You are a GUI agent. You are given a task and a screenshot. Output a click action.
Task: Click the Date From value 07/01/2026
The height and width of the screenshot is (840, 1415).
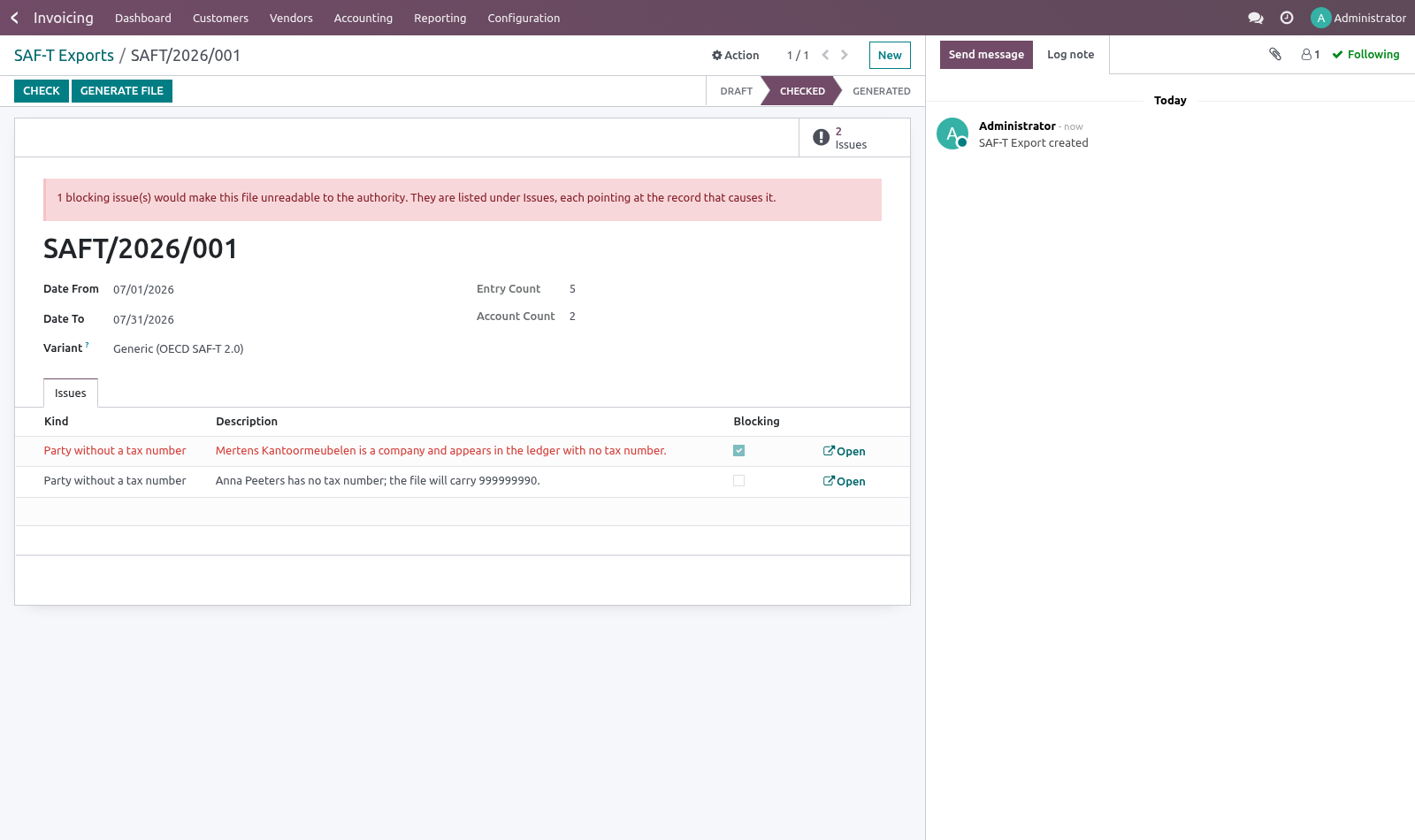143,289
